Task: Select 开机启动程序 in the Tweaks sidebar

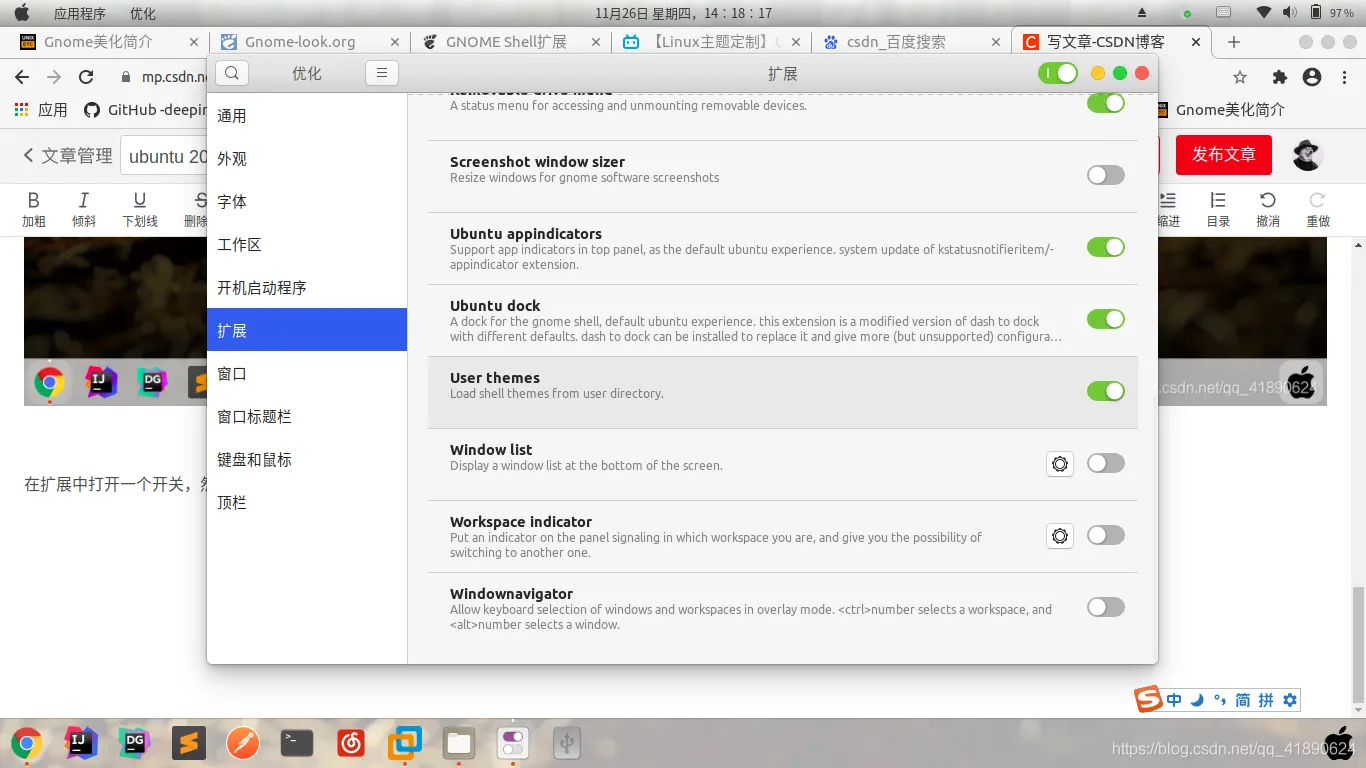Action: [x=307, y=288]
